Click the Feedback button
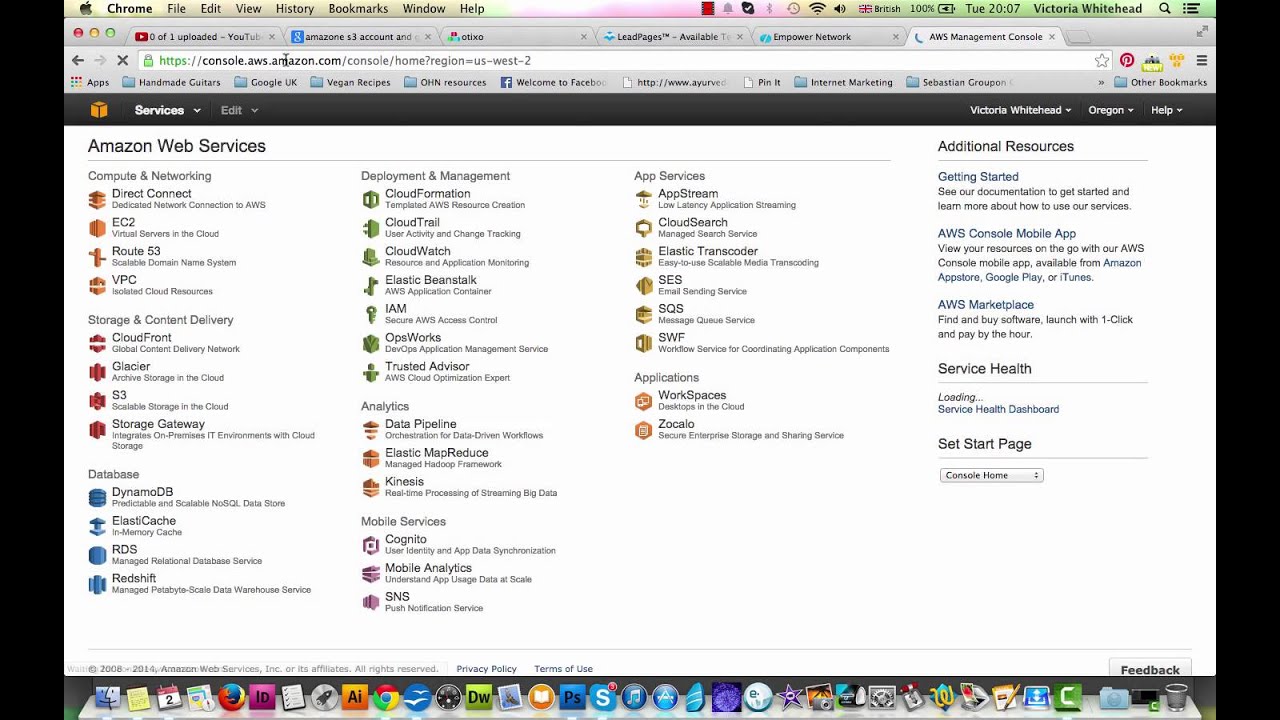 1150,669
